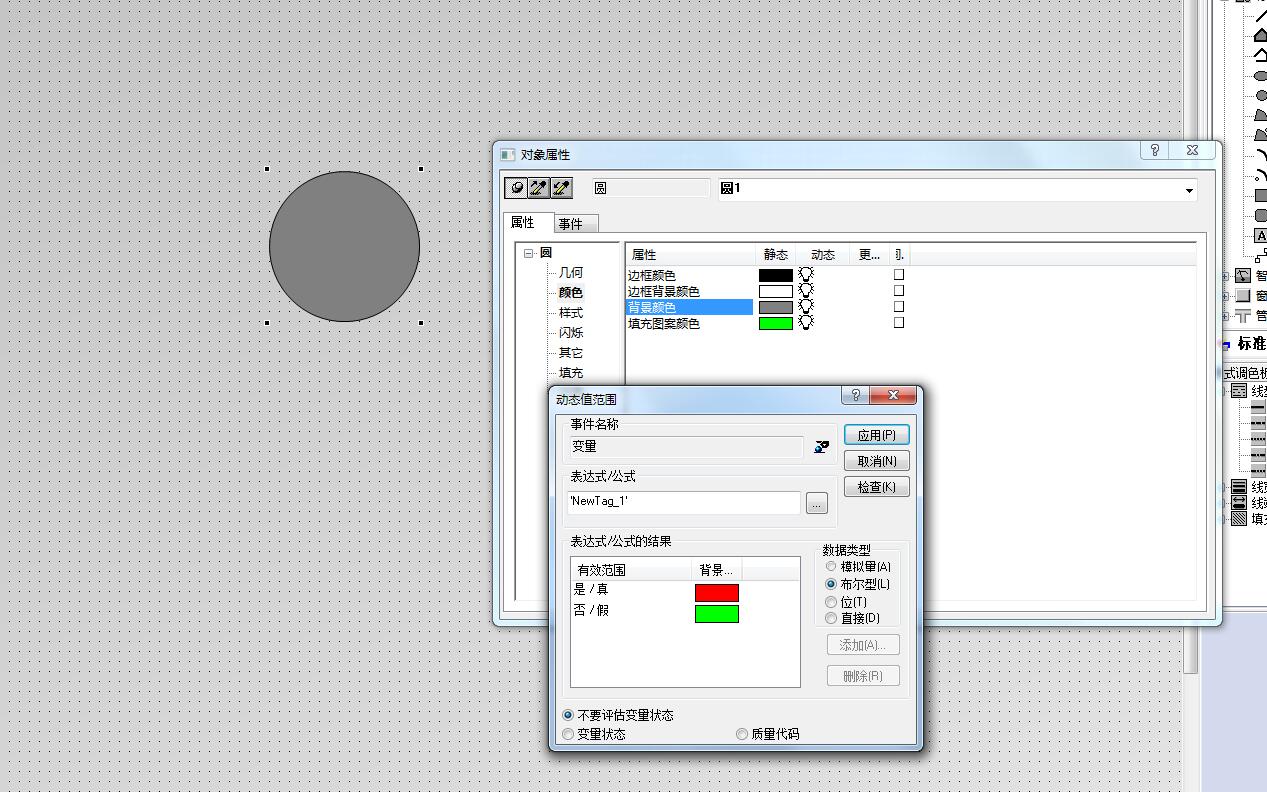1267x792 pixels.
Task: Select the smart objects icon in palette tree
Action: [x=1243, y=275]
